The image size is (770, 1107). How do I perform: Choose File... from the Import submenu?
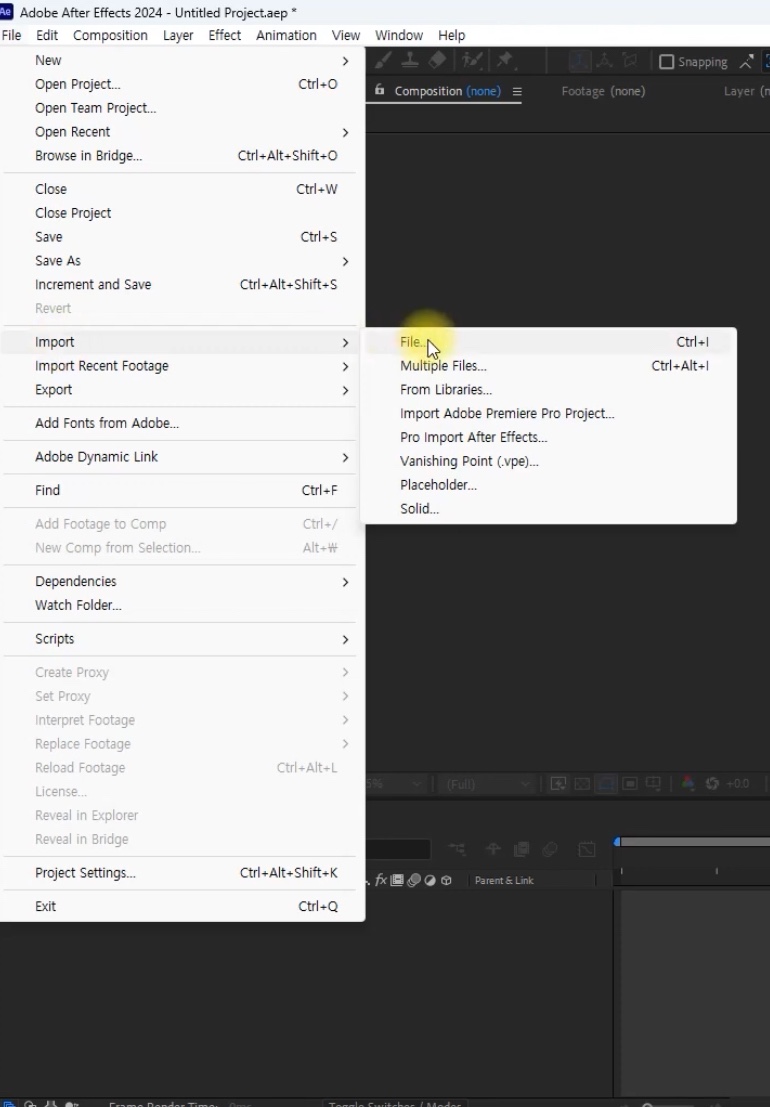click(x=548, y=342)
